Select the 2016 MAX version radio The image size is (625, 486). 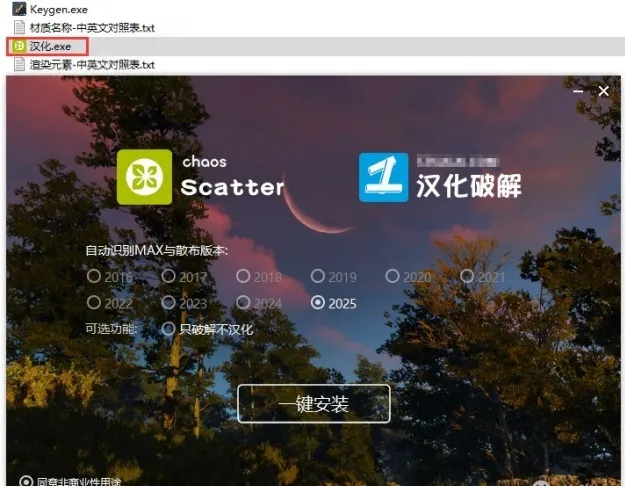click(x=94, y=276)
